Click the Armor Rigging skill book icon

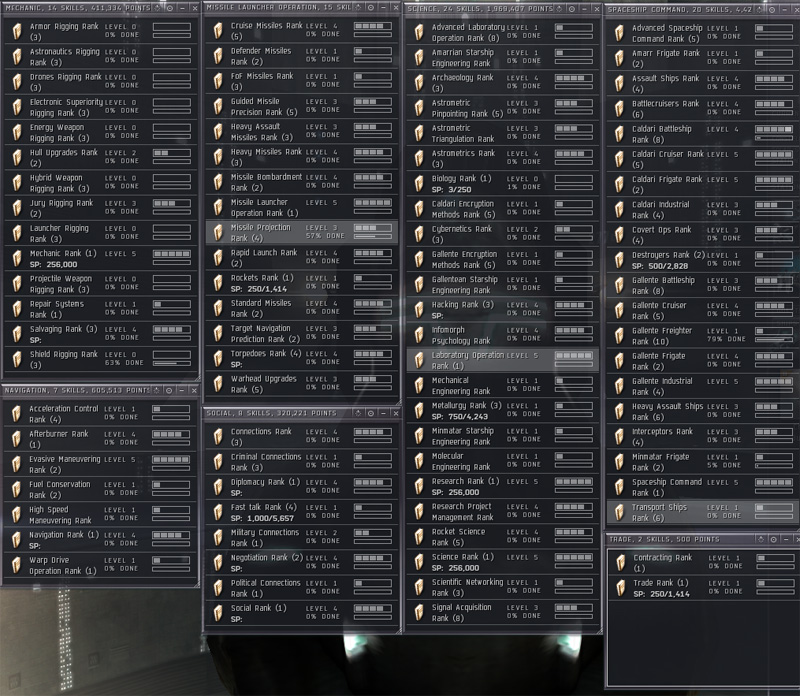point(17,31)
